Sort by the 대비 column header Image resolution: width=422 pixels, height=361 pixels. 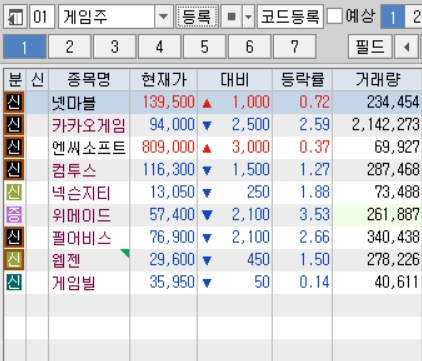pos(235,80)
